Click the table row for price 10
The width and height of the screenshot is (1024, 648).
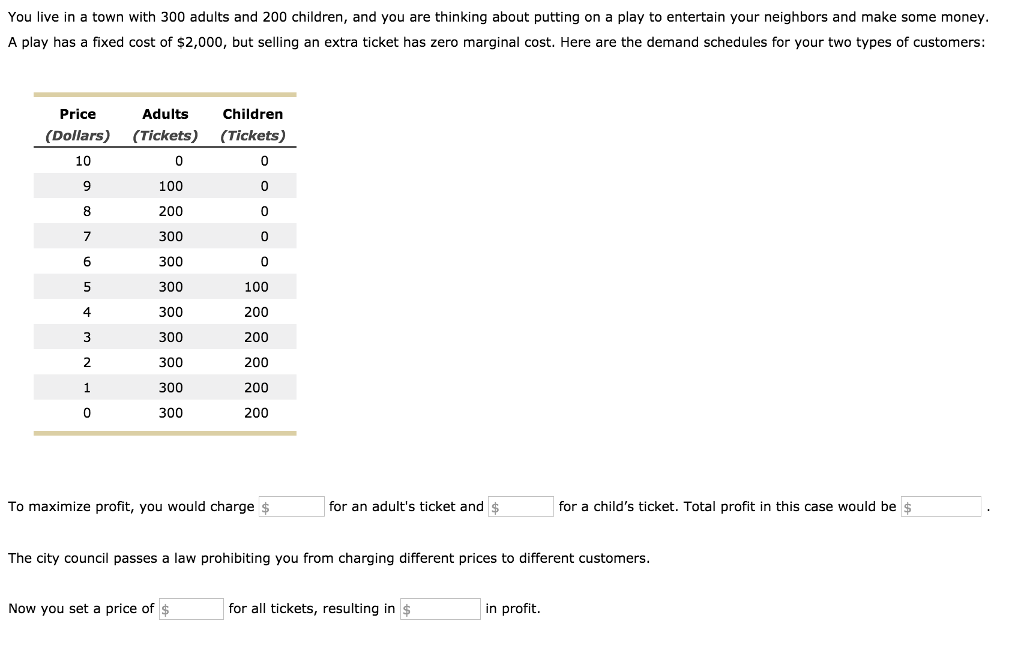click(165, 160)
